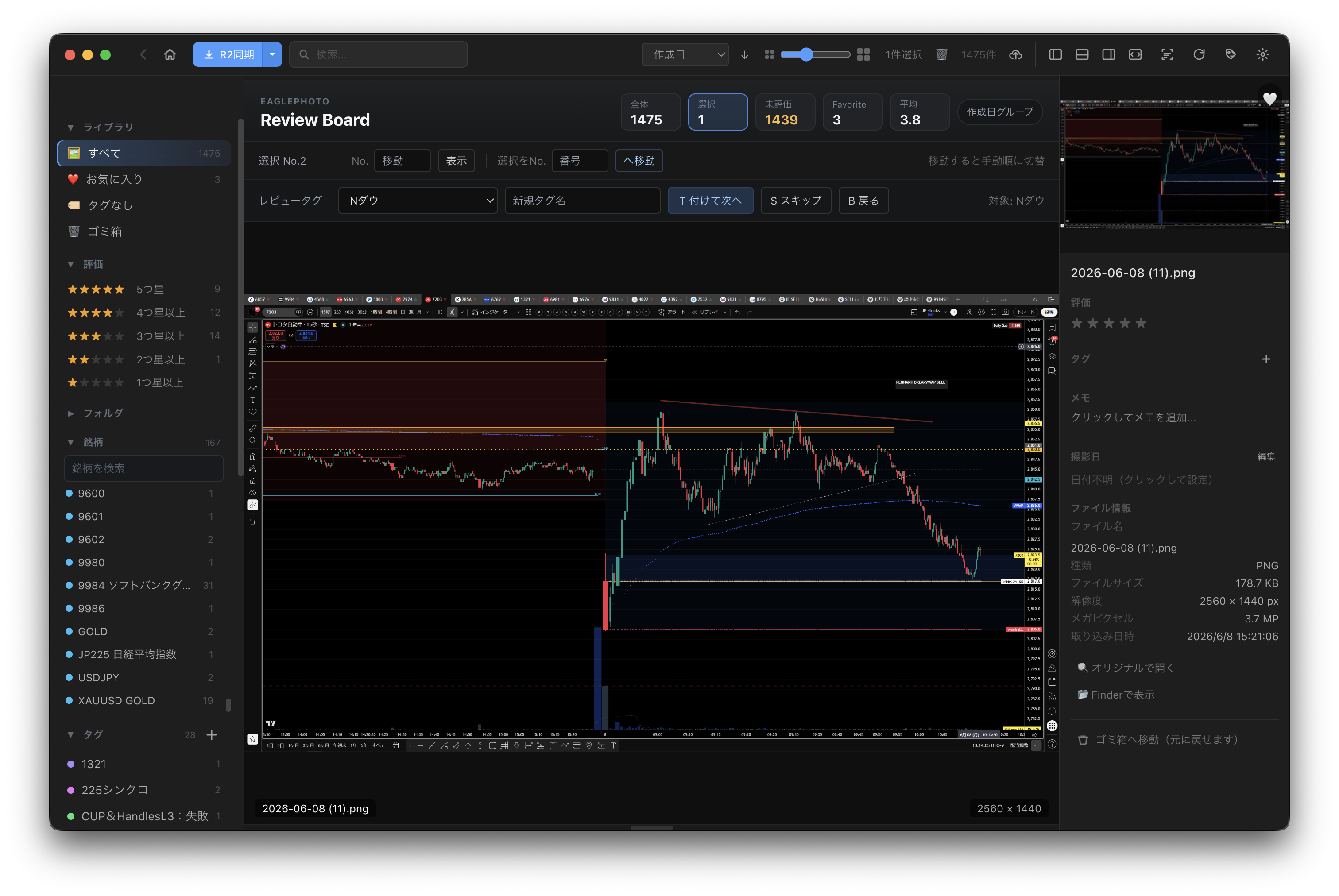Toggle the right inspector panel icon
The height and width of the screenshot is (896, 1339).
(x=1108, y=54)
